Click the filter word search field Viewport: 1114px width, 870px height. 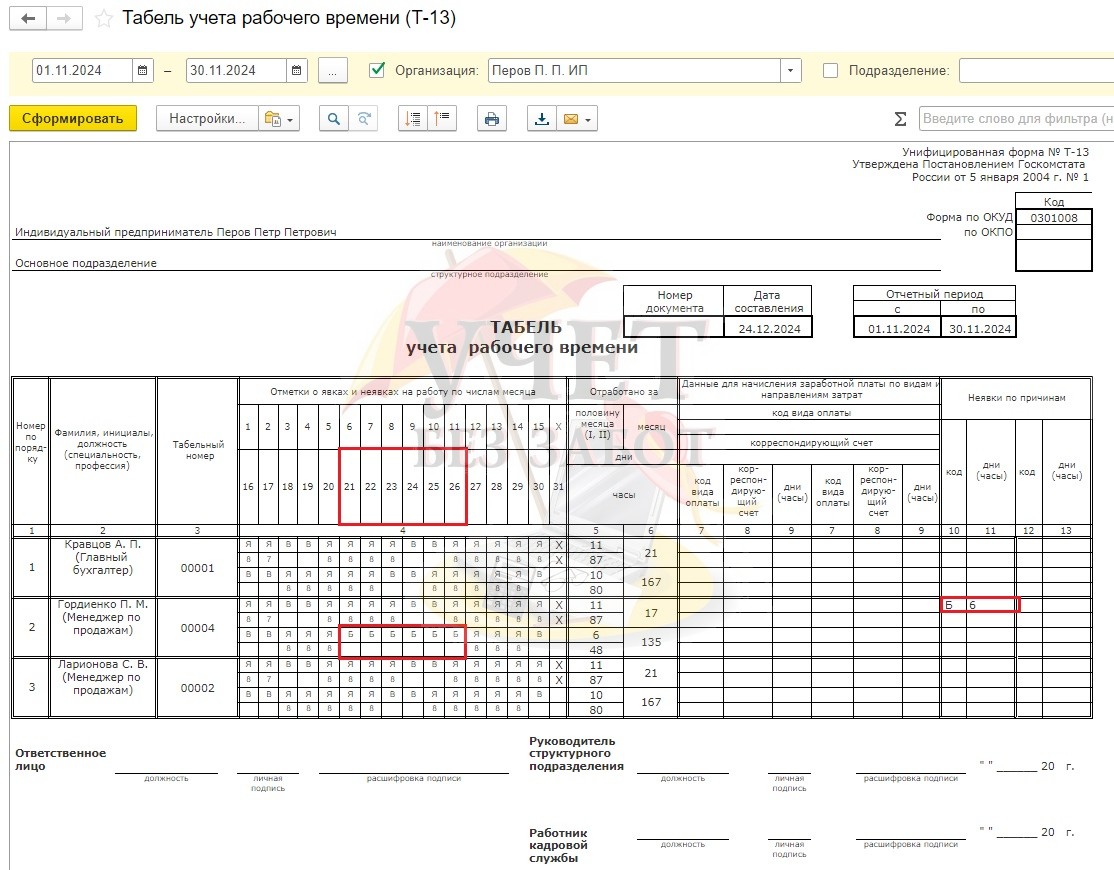coord(1016,119)
